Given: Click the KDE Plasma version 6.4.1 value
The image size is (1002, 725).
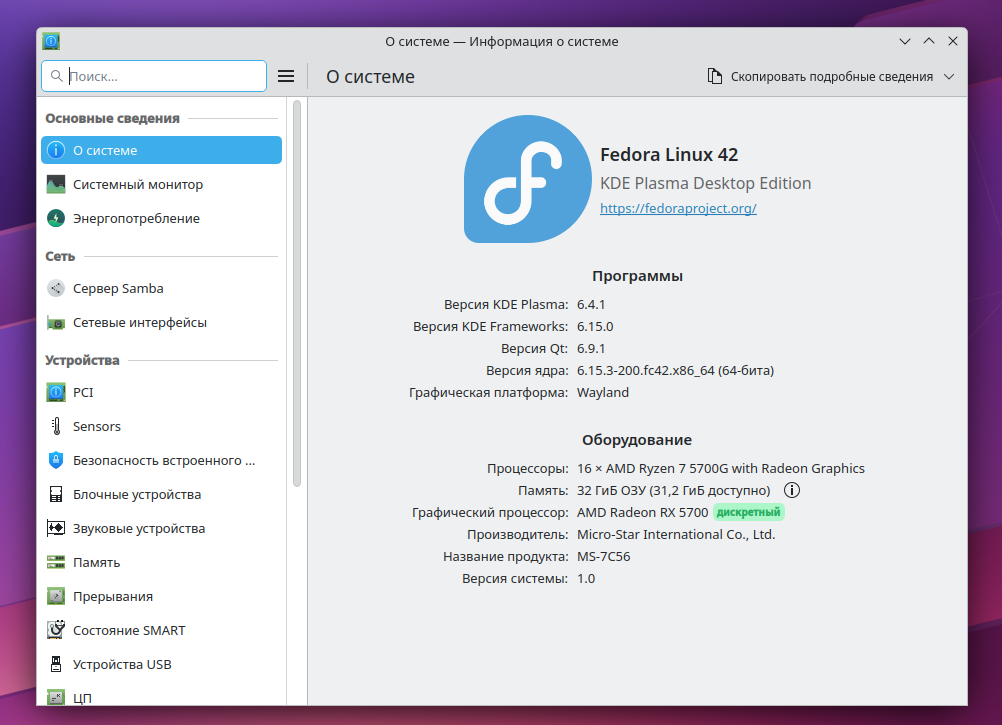Looking at the screenshot, I should 591,305.
